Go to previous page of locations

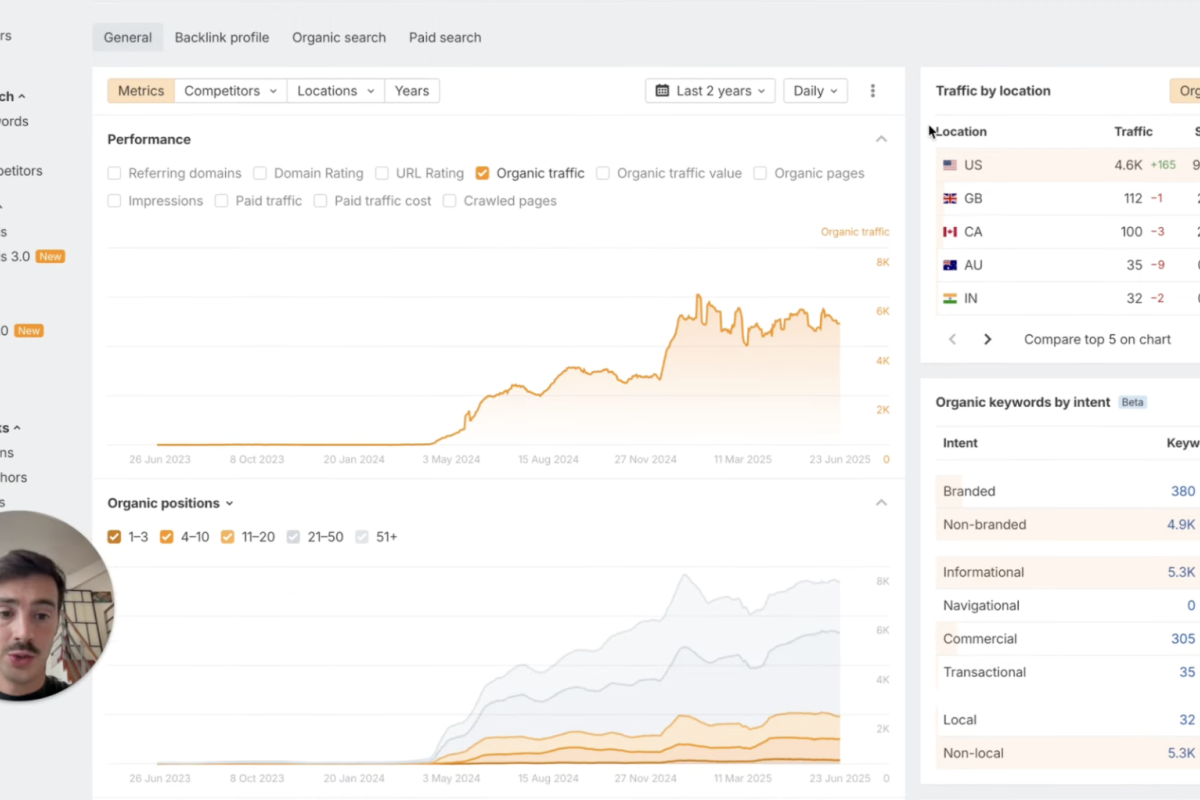tap(952, 339)
